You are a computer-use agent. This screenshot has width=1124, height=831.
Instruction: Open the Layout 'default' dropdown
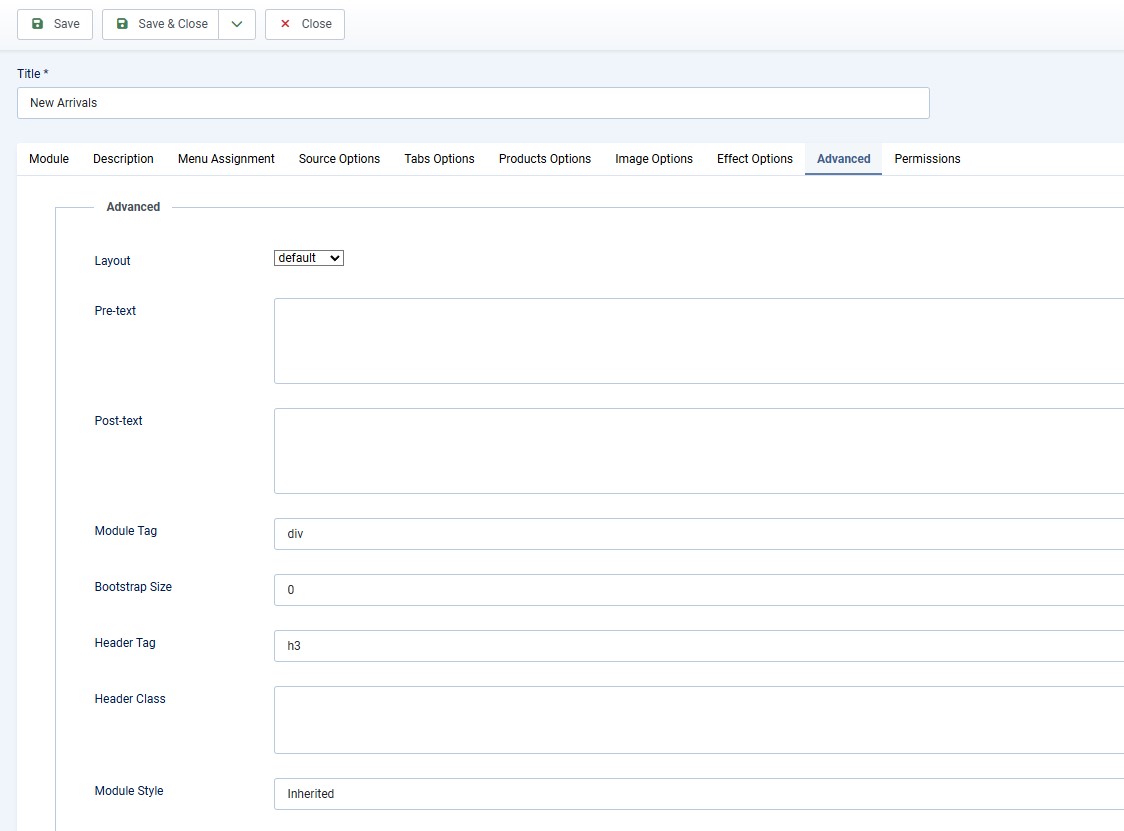[308, 258]
